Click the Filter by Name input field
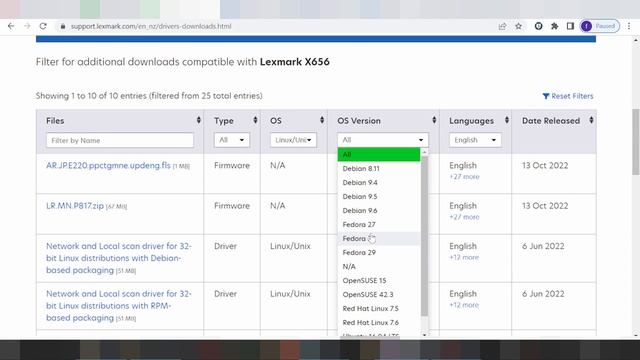This screenshot has height=360, width=640. pos(120,140)
